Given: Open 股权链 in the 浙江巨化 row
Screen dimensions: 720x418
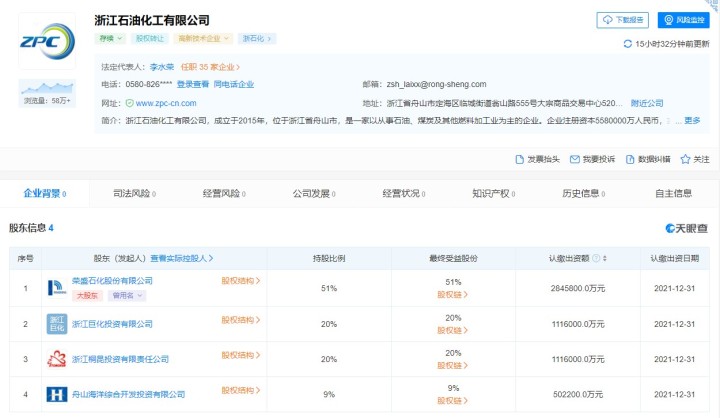Looking at the screenshot, I should pyautogui.click(x=452, y=330).
